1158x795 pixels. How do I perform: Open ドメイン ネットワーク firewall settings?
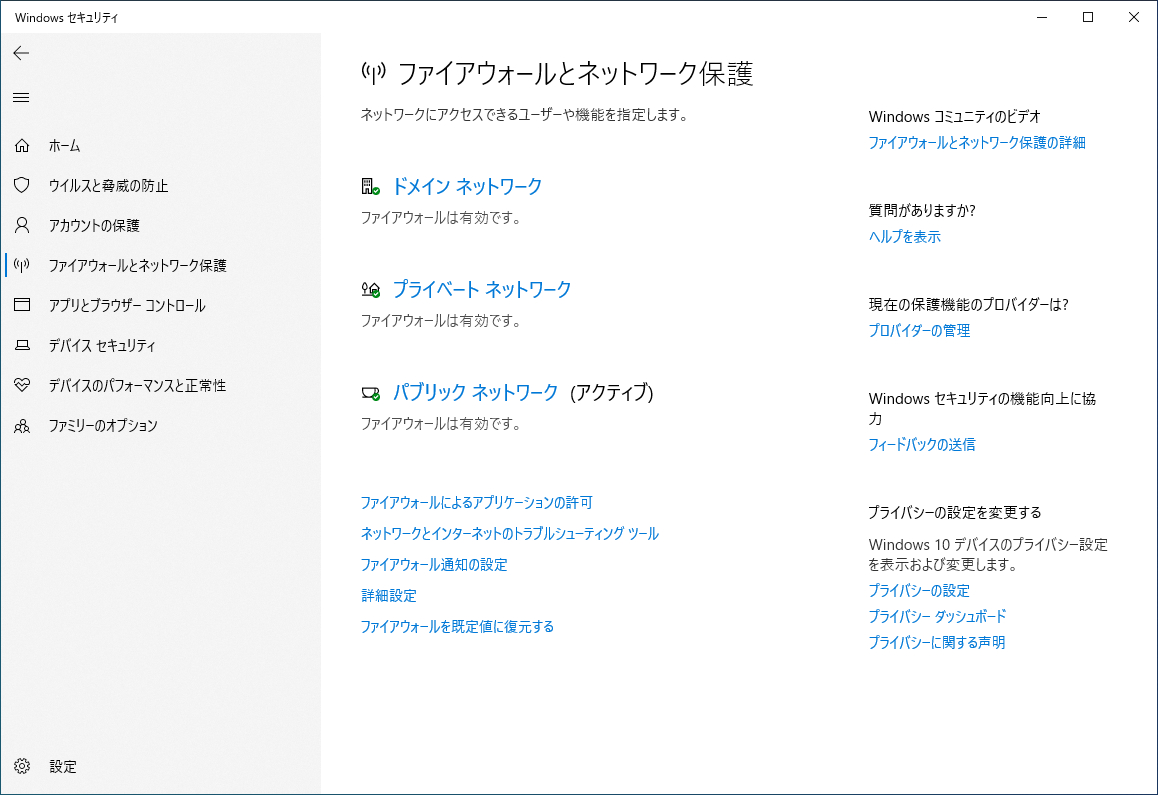(467, 186)
